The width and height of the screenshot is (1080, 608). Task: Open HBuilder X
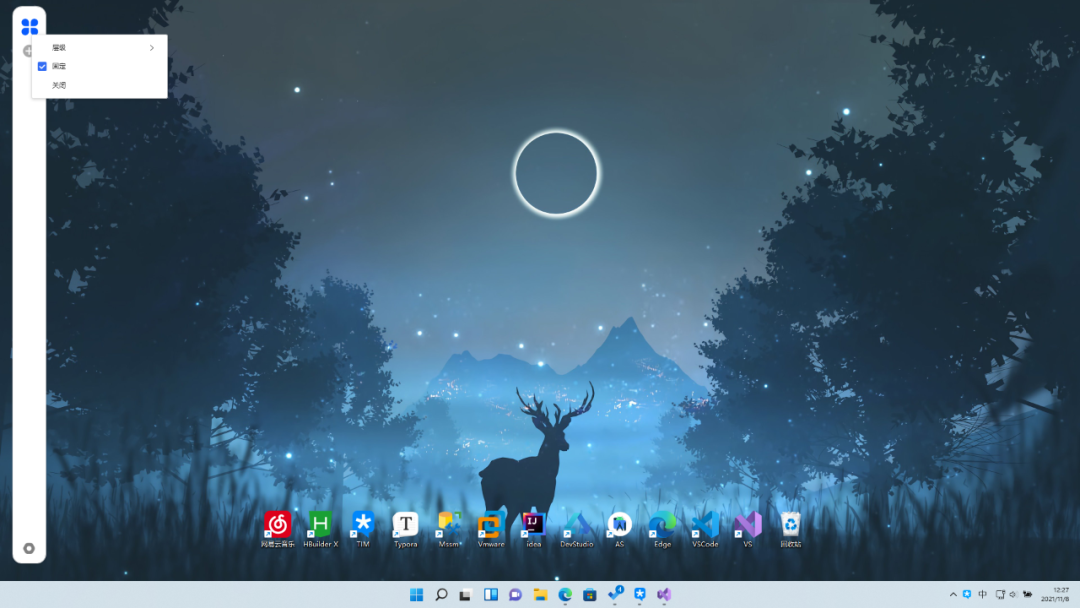(x=319, y=524)
